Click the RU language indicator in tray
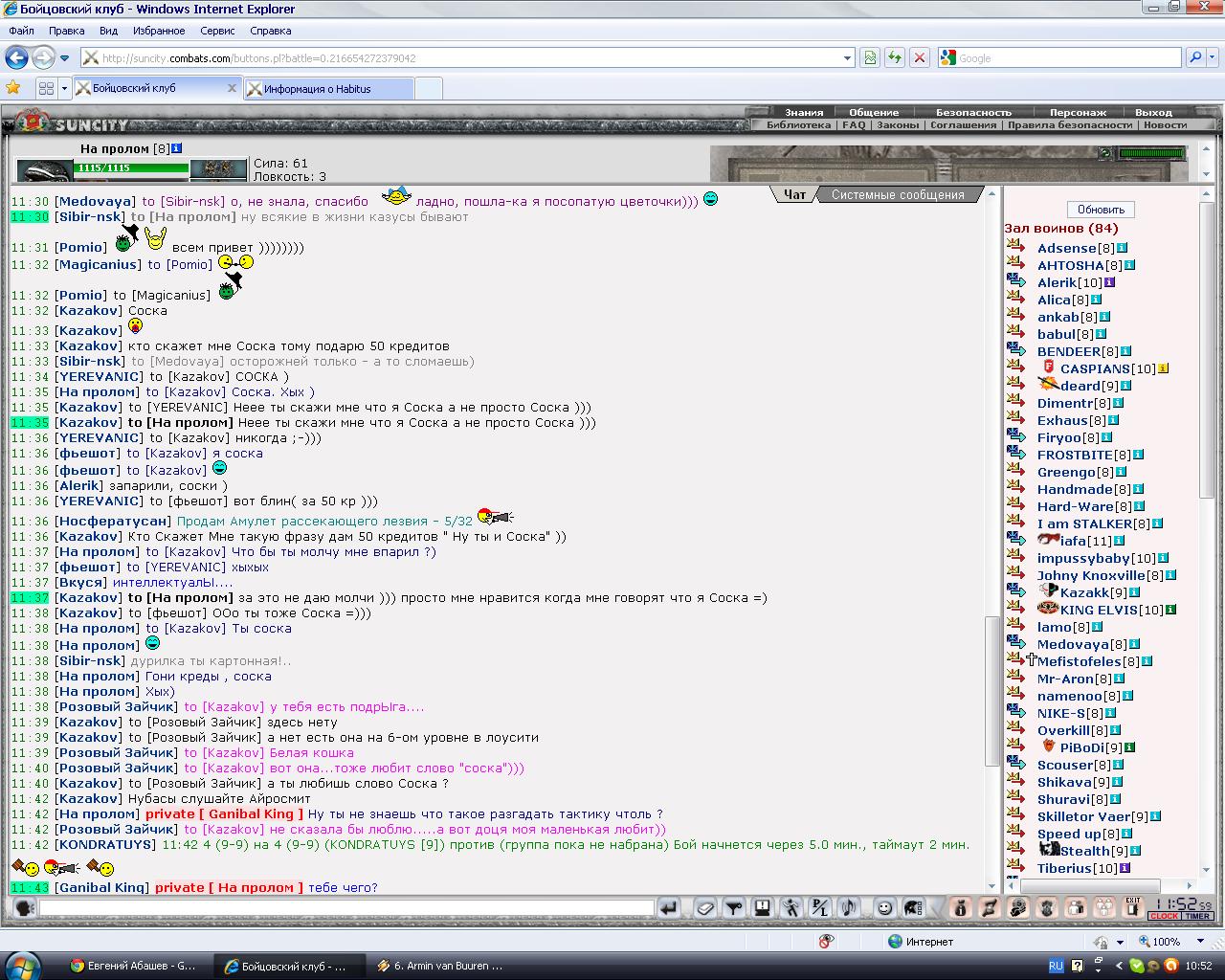This screenshot has width=1225, height=980. coord(1056,966)
